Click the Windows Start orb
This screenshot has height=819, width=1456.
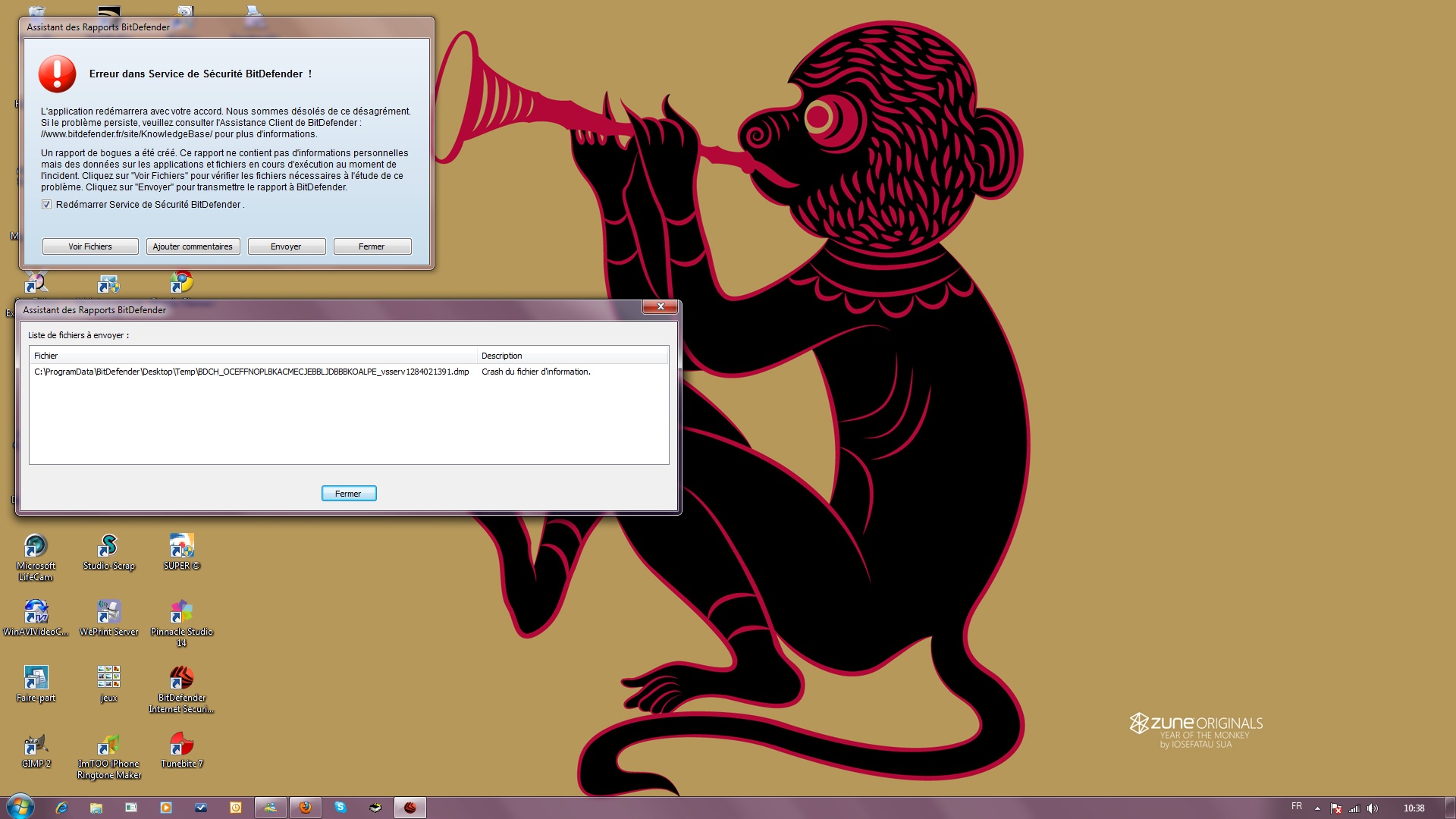tap(20, 807)
